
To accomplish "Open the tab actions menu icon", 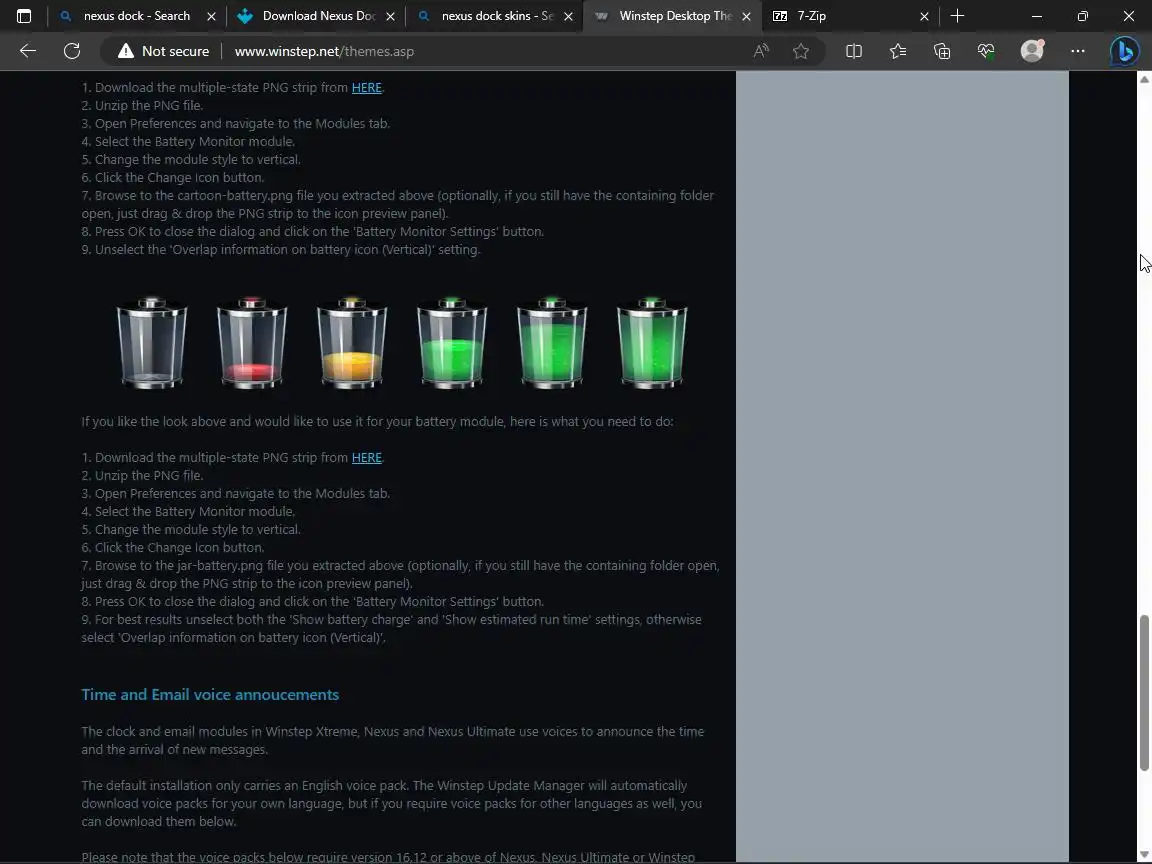I will click(x=24, y=15).
